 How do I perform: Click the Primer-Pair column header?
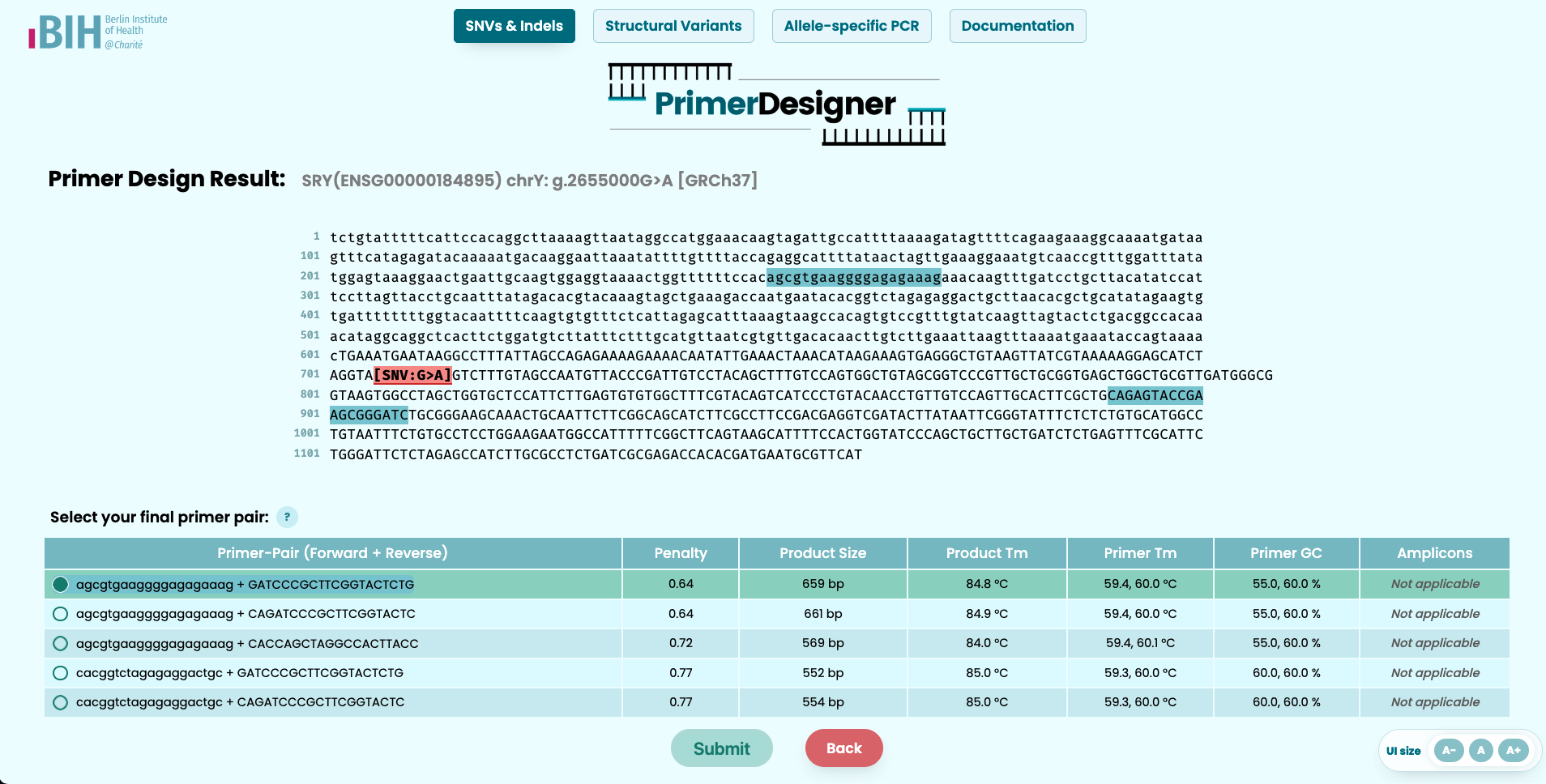(332, 553)
